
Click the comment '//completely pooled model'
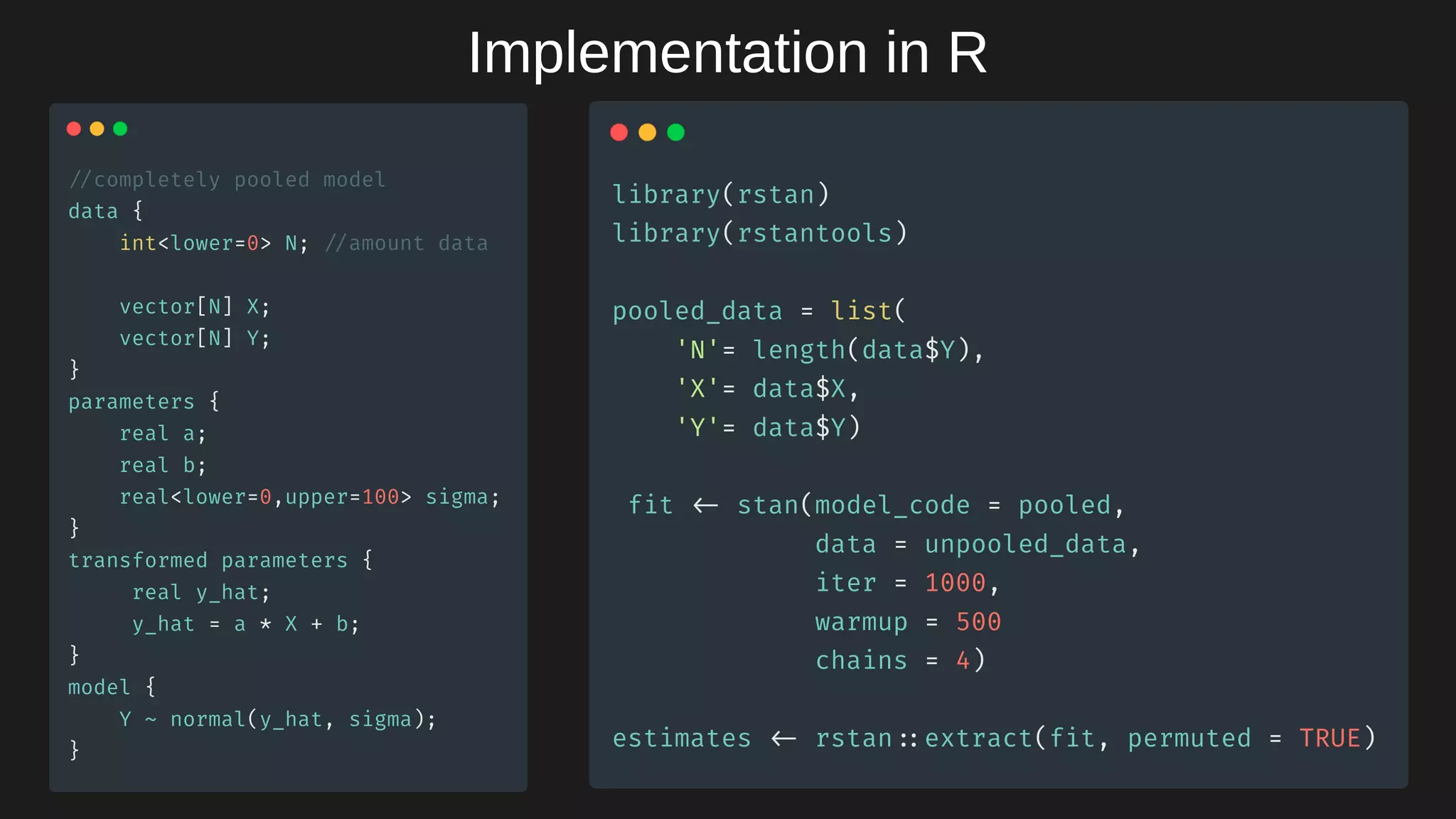pyautogui.click(x=227, y=179)
